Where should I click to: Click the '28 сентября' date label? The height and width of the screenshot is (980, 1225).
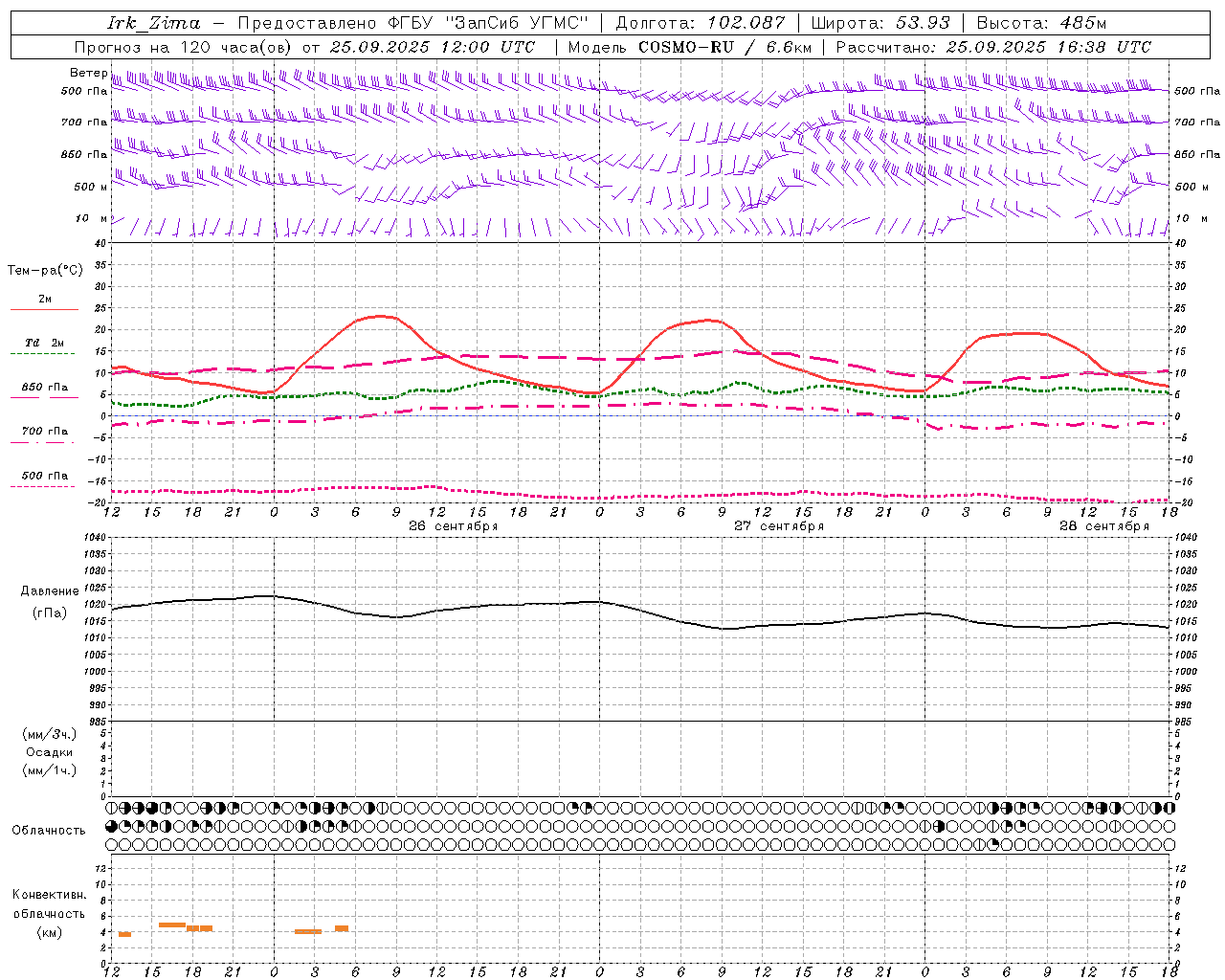1104,526
